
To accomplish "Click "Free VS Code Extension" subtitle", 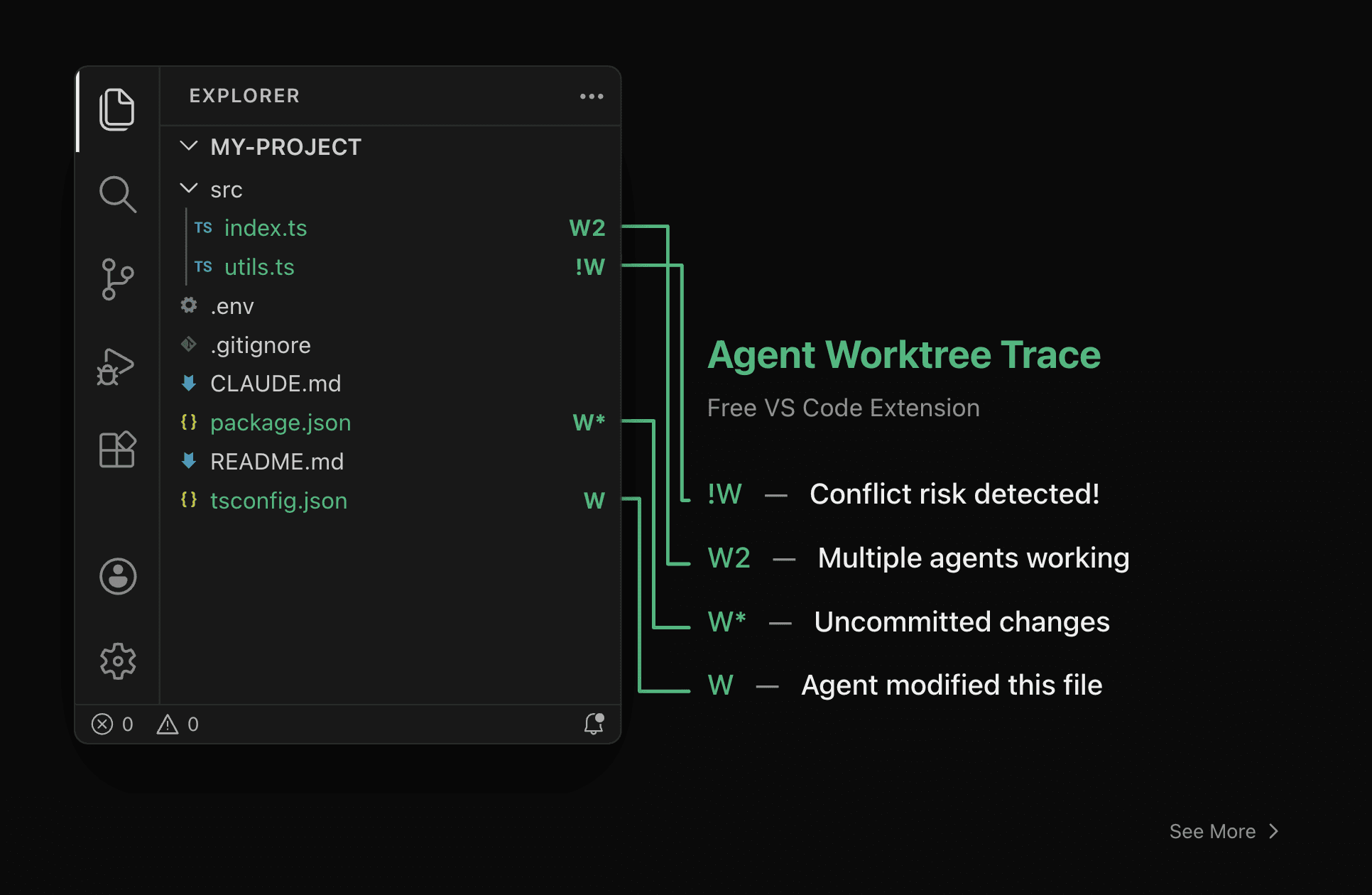I will (x=844, y=408).
